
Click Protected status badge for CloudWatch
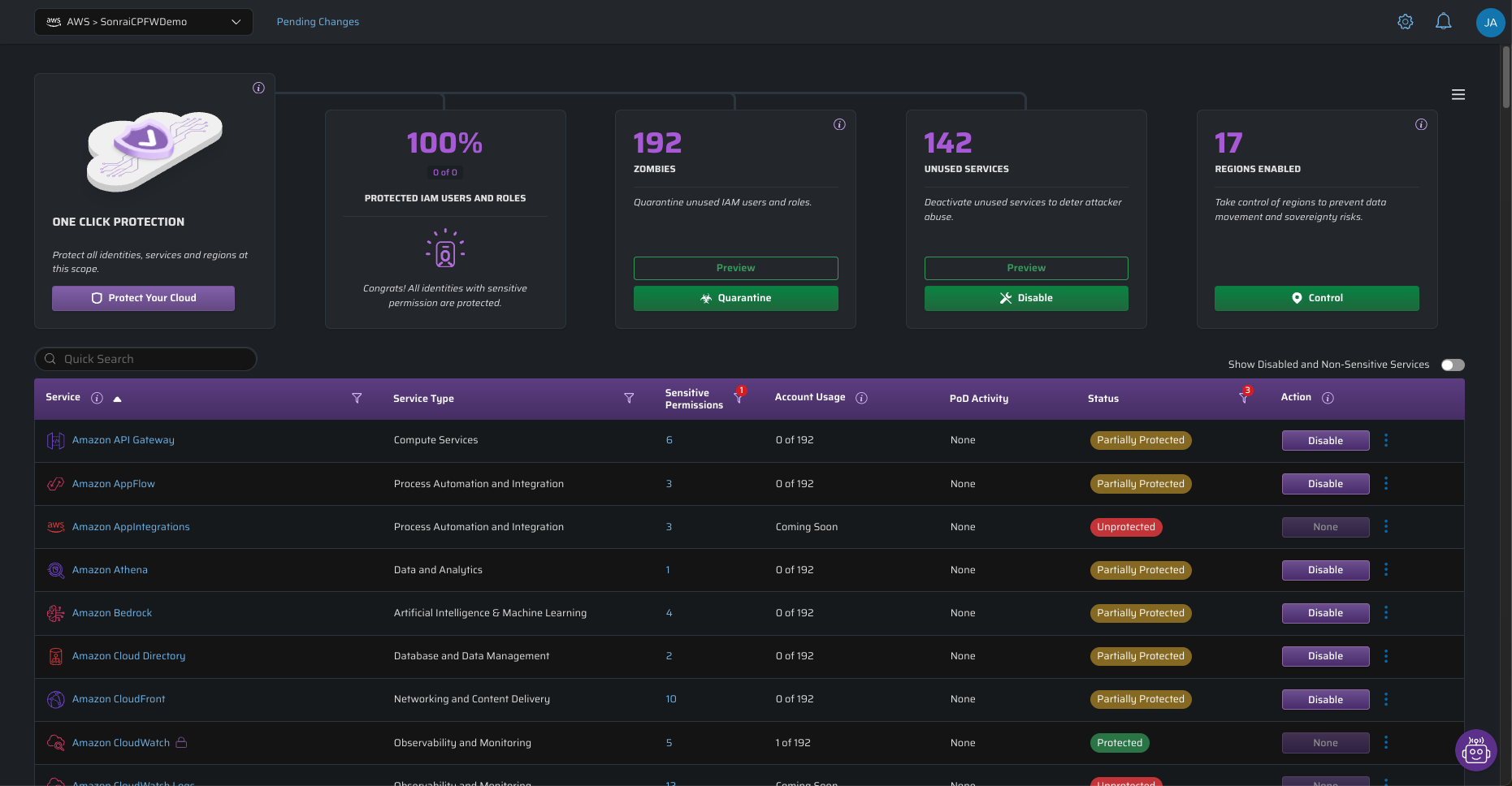pos(1120,743)
